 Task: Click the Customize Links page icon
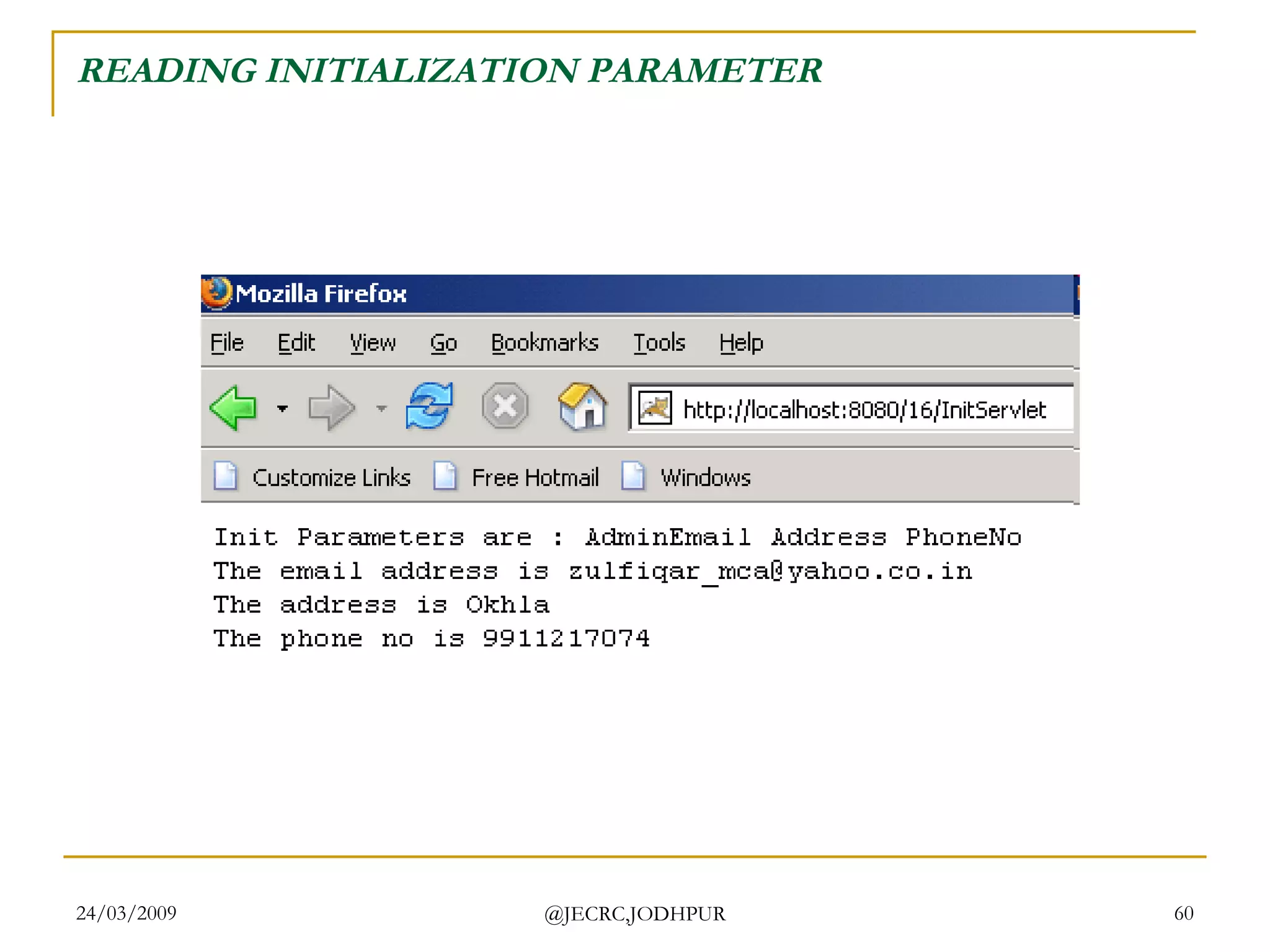pos(225,477)
